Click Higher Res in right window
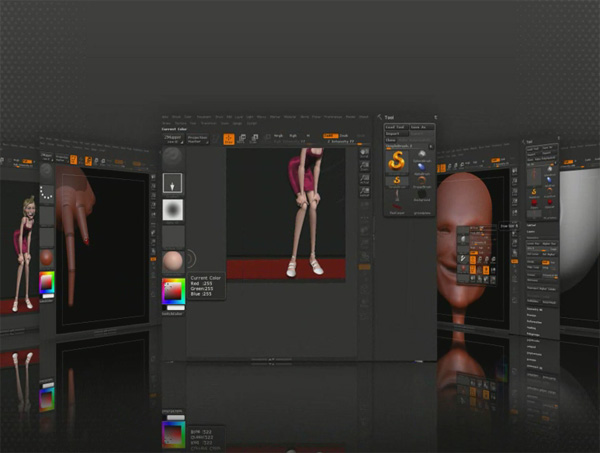 (549, 244)
